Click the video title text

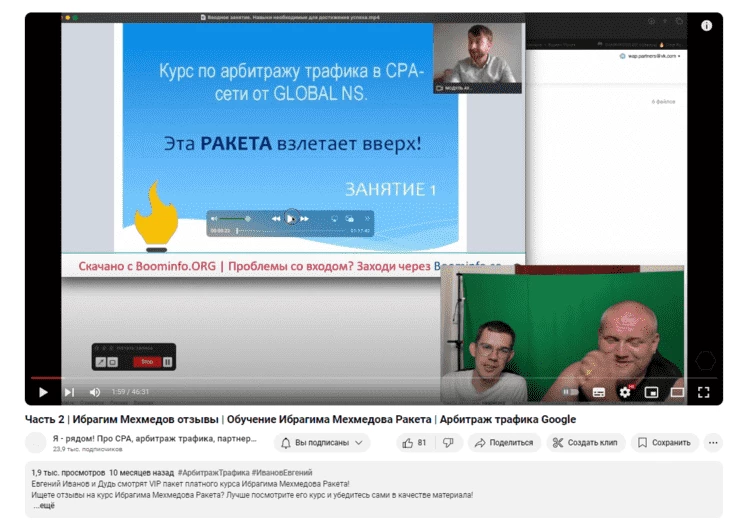tap(300, 419)
